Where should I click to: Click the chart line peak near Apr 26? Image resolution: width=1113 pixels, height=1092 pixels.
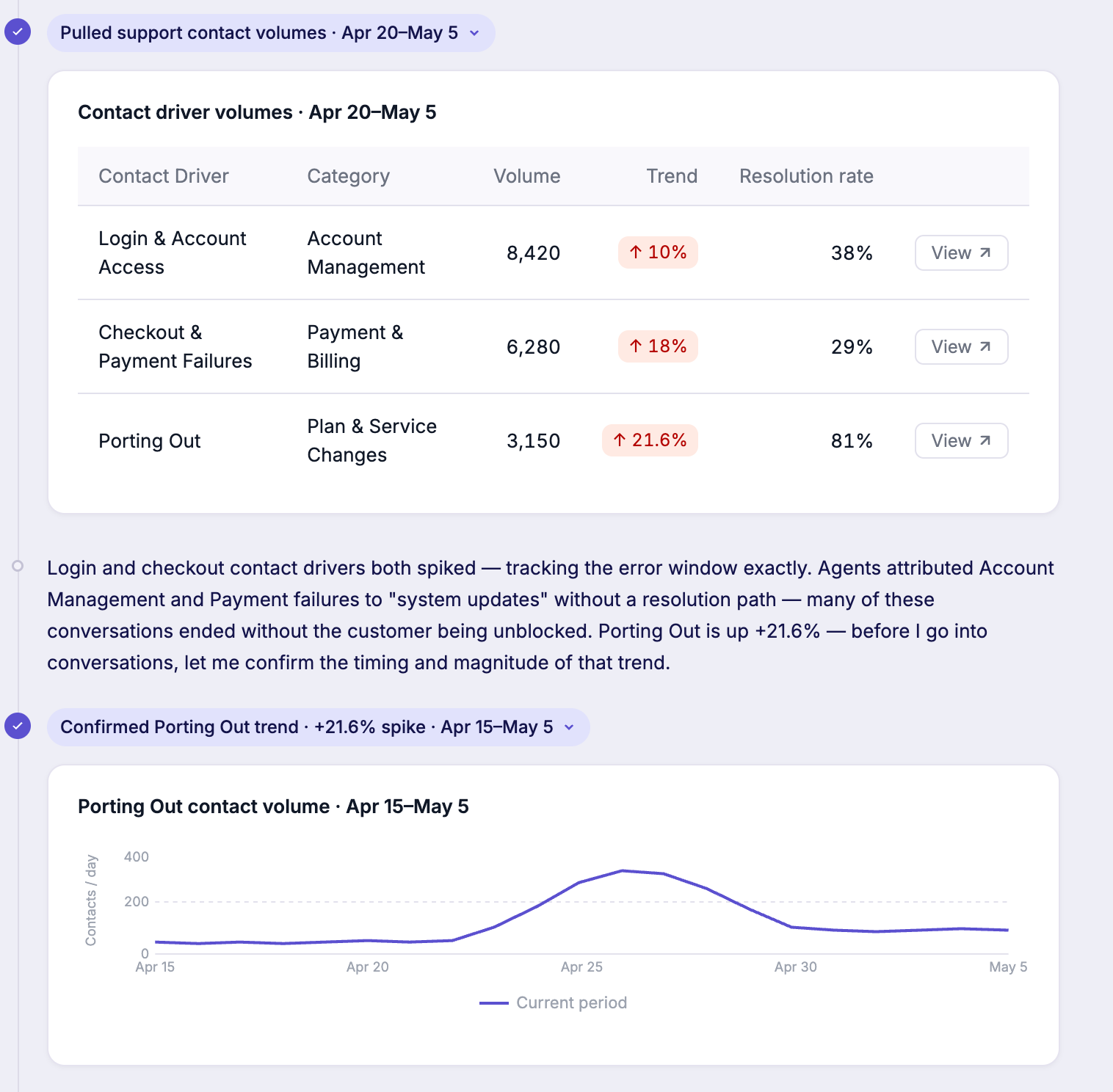point(623,871)
